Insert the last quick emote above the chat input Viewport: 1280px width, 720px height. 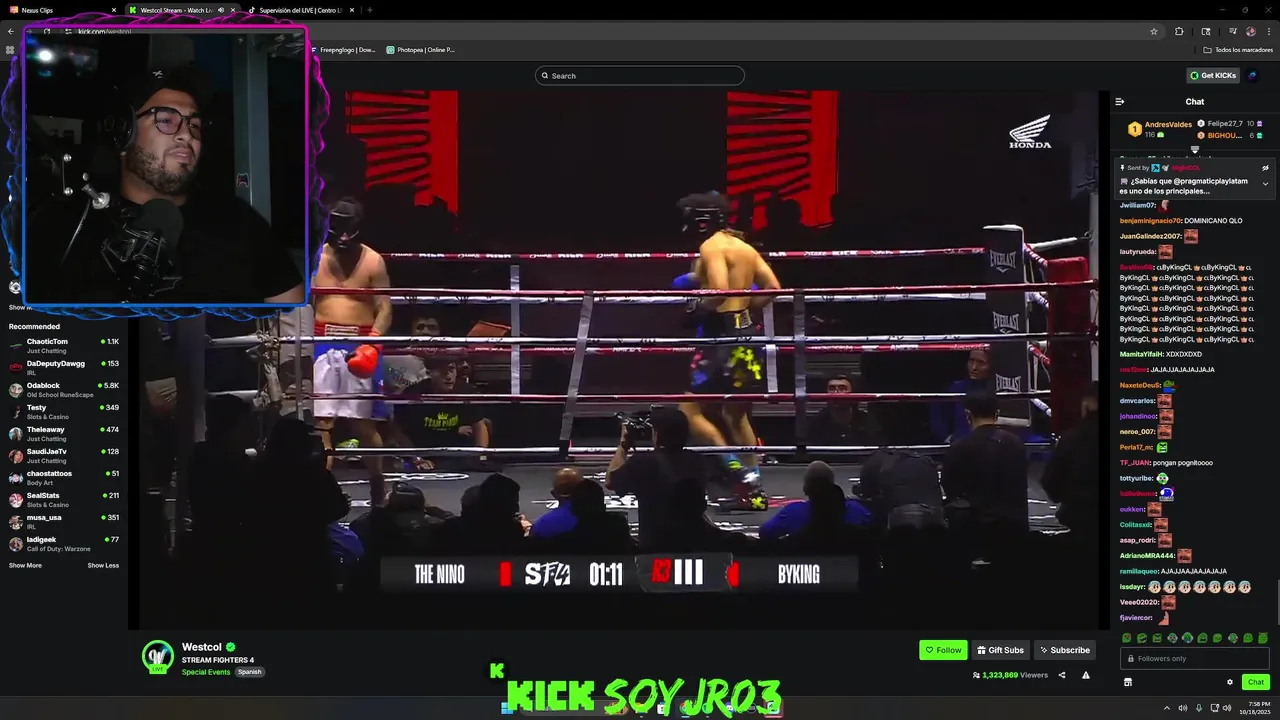pyautogui.click(x=1263, y=638)
